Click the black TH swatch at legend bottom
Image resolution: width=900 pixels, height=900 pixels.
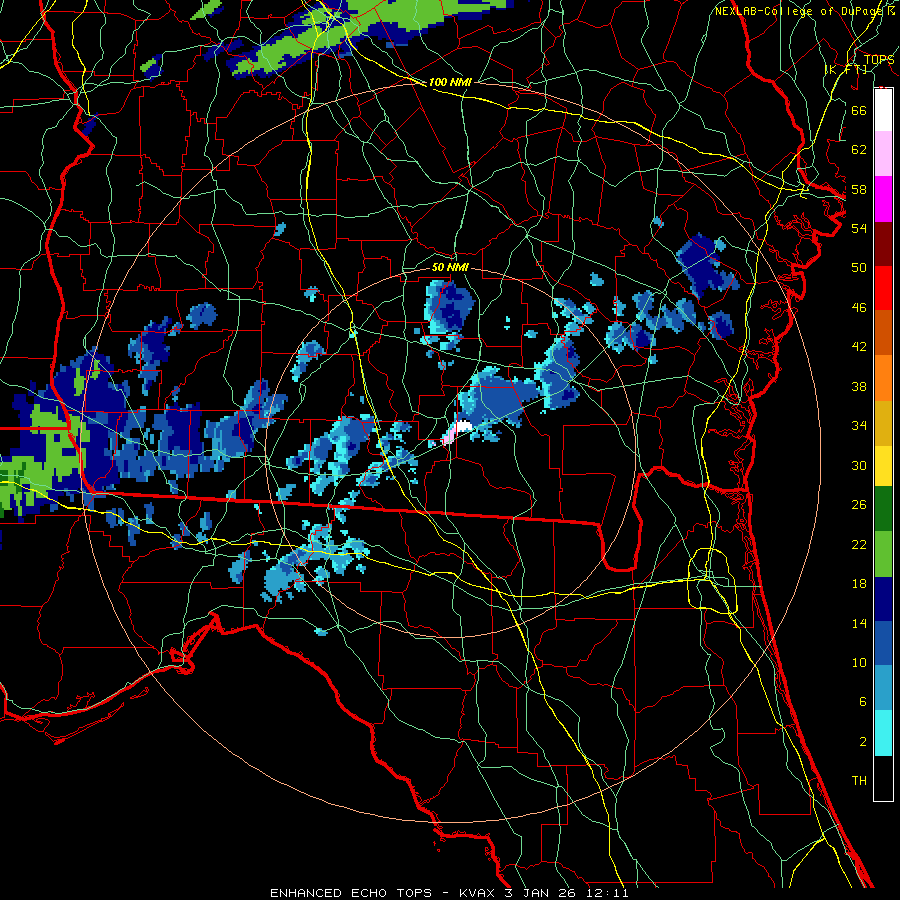pyautogui.click(x=883, y=778)
